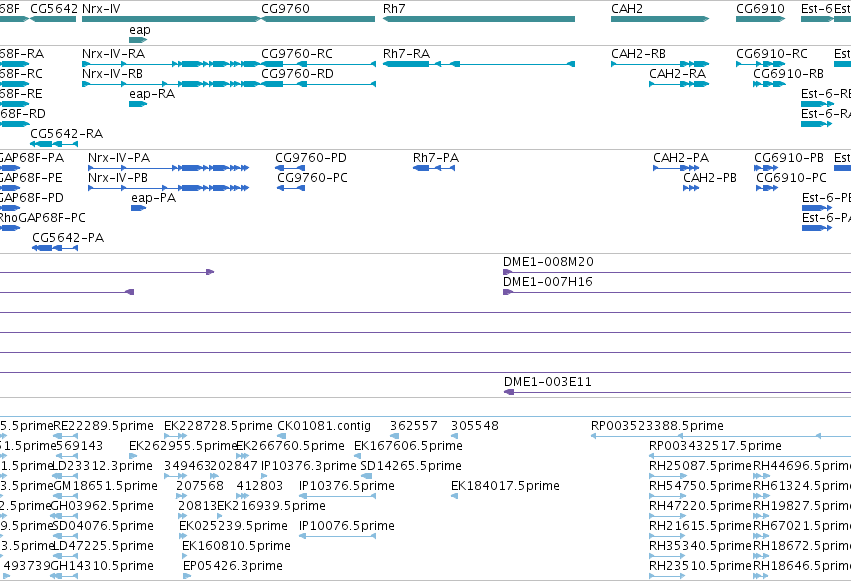Select the RH35340.5prime EST label

tap(700, 546)
